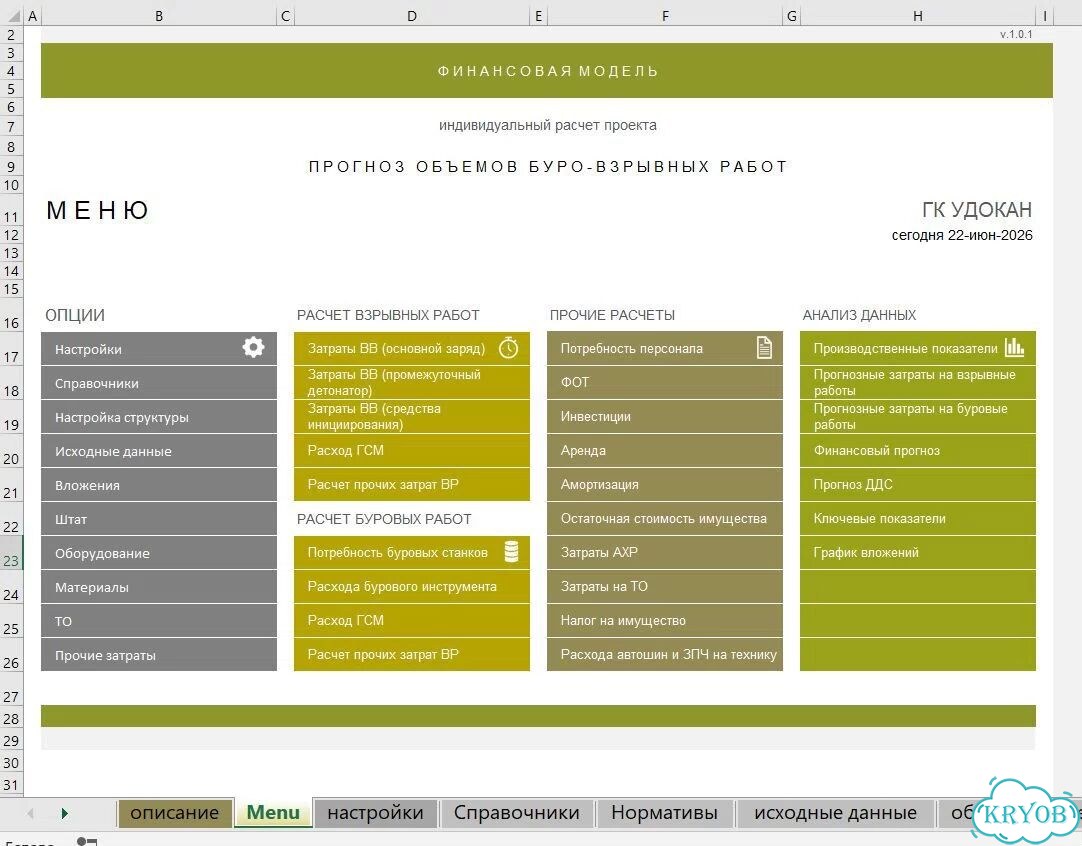Click the Финансовый прогноз button

918,451
